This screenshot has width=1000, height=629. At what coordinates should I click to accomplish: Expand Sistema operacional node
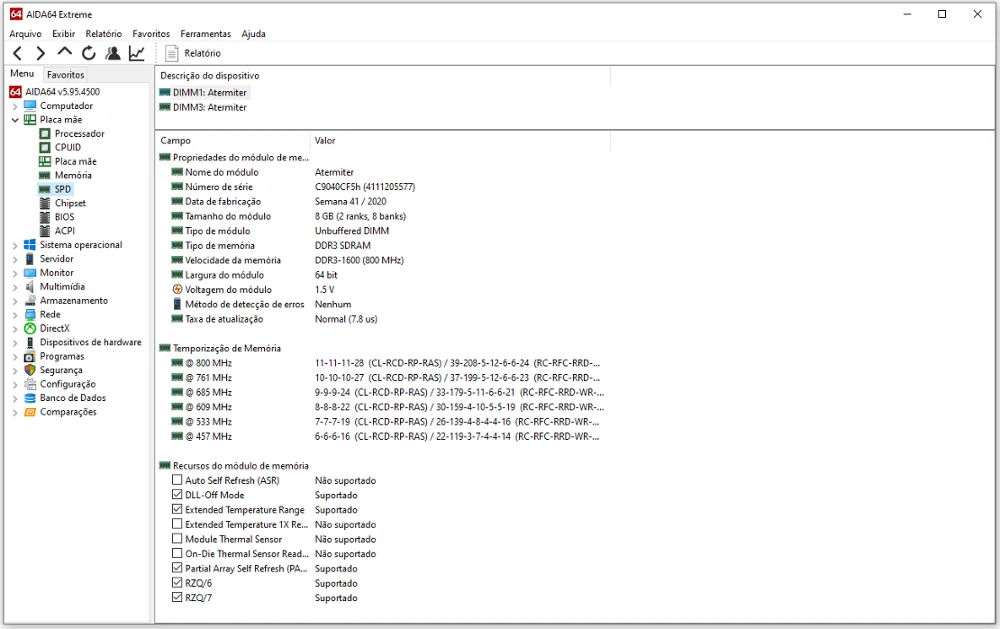point(15,246)
